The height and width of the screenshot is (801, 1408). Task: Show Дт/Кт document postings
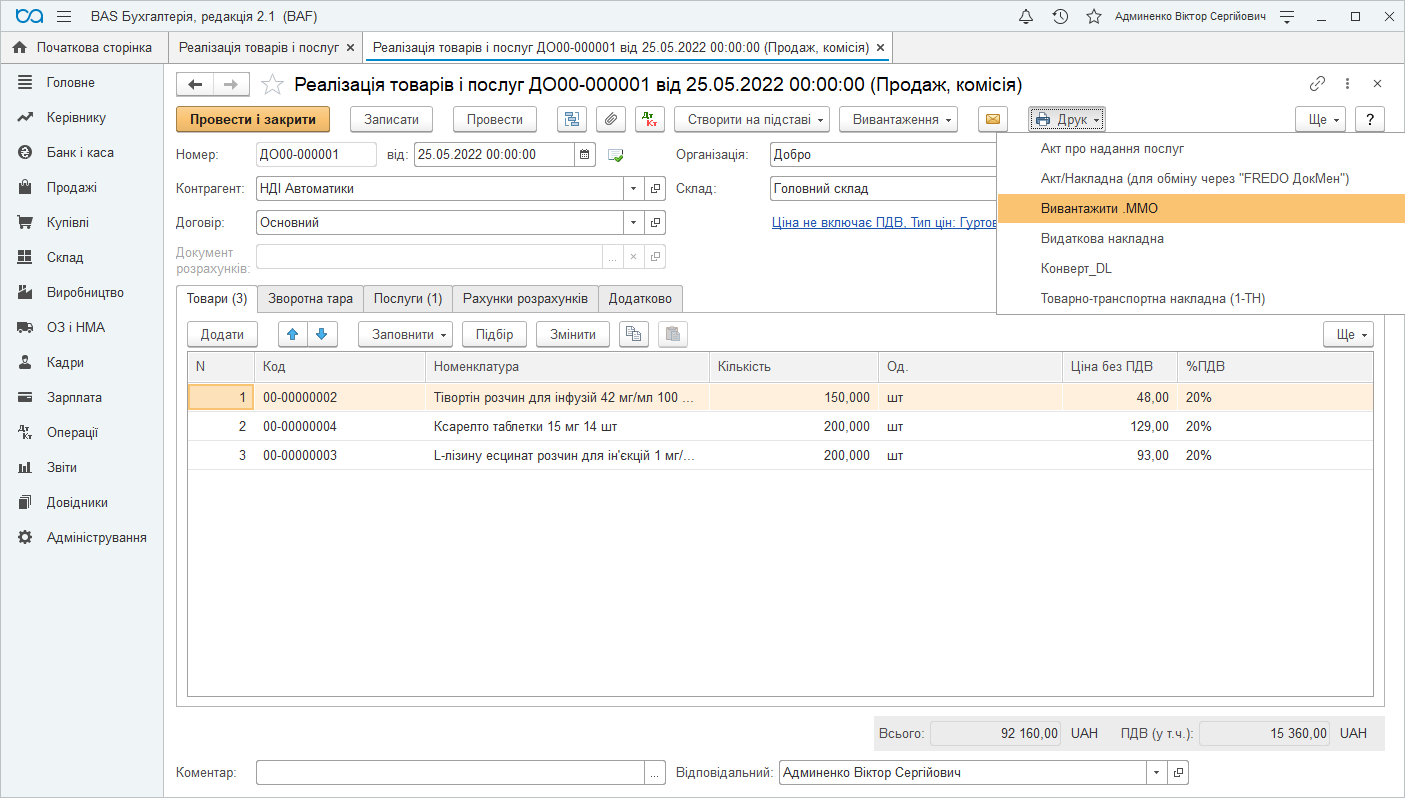(649, 119)
